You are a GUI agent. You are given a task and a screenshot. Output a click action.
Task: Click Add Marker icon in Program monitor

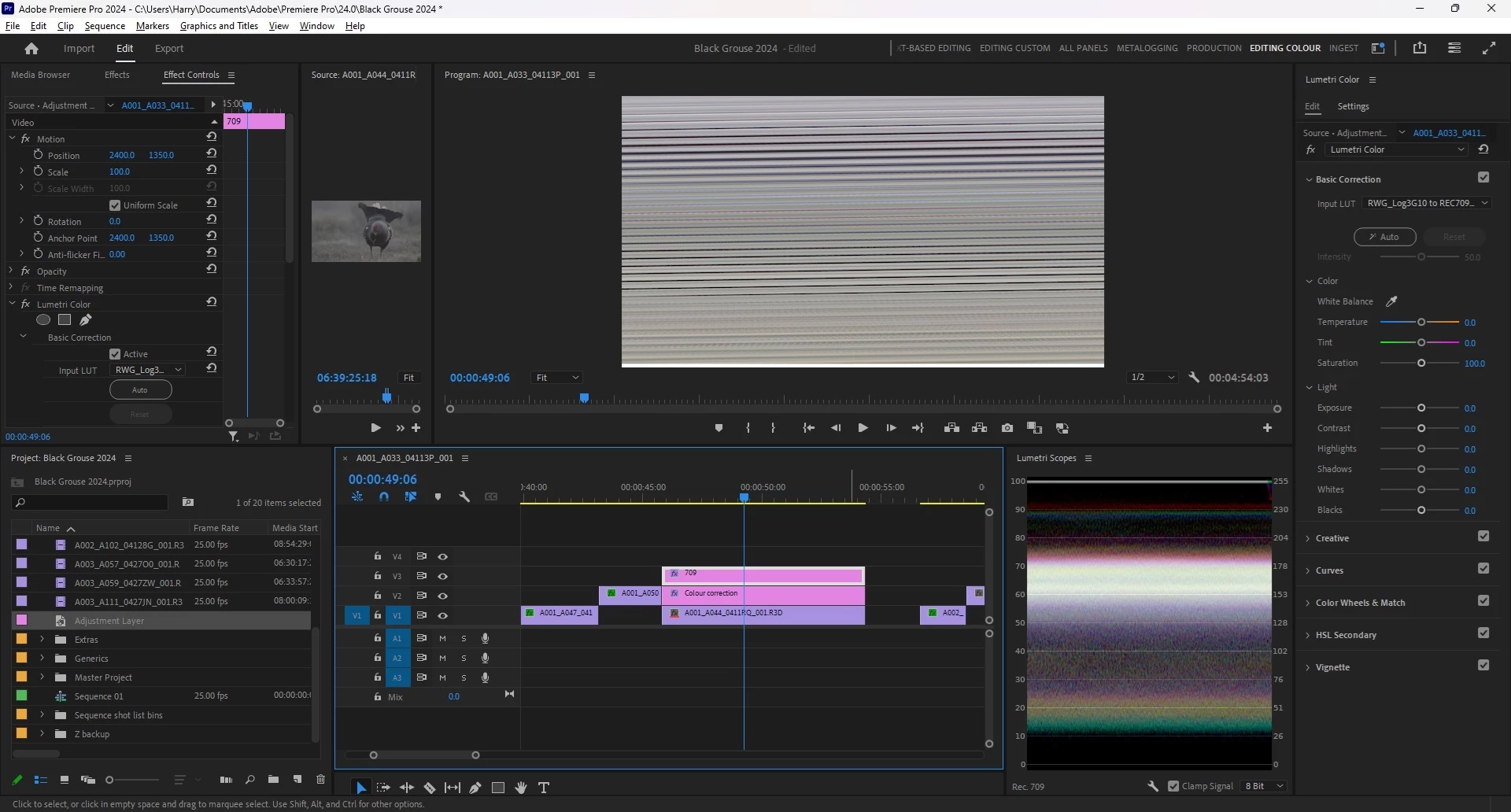pyautogui.click(x=719, y=428)
